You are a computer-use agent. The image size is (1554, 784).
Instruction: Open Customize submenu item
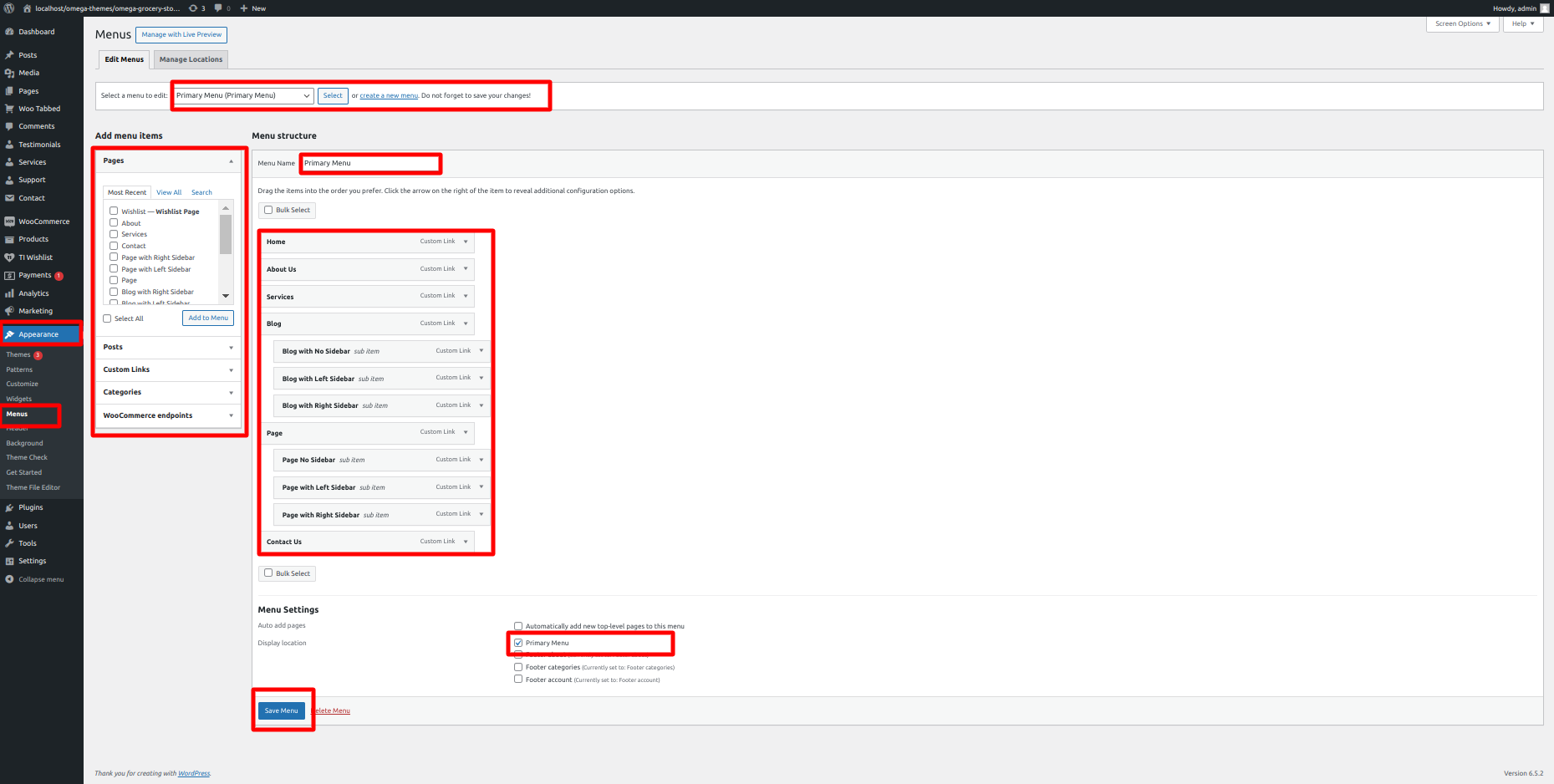click(23, 384)
